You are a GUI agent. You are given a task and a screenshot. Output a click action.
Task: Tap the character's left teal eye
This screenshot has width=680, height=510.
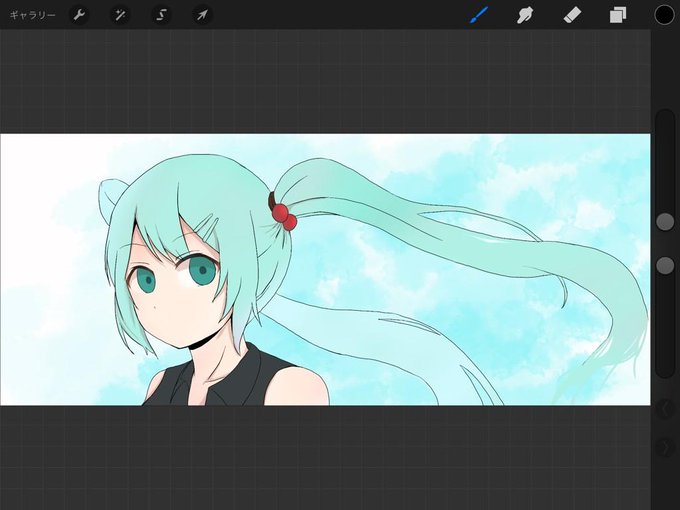(x=202, y=270)
